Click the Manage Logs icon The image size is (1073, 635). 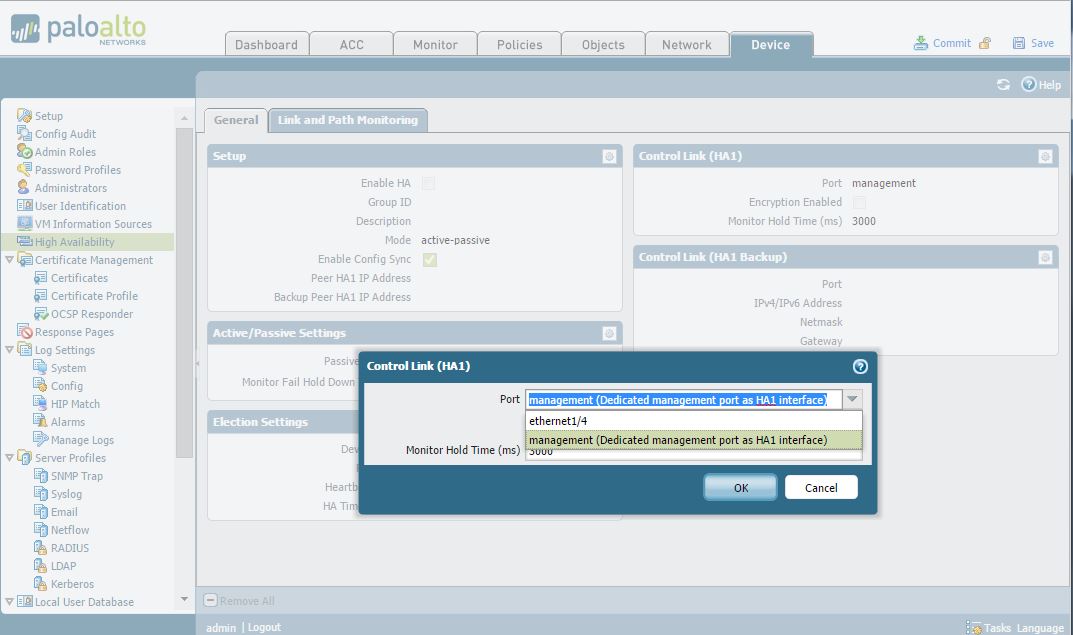click(x=41, y=439)
